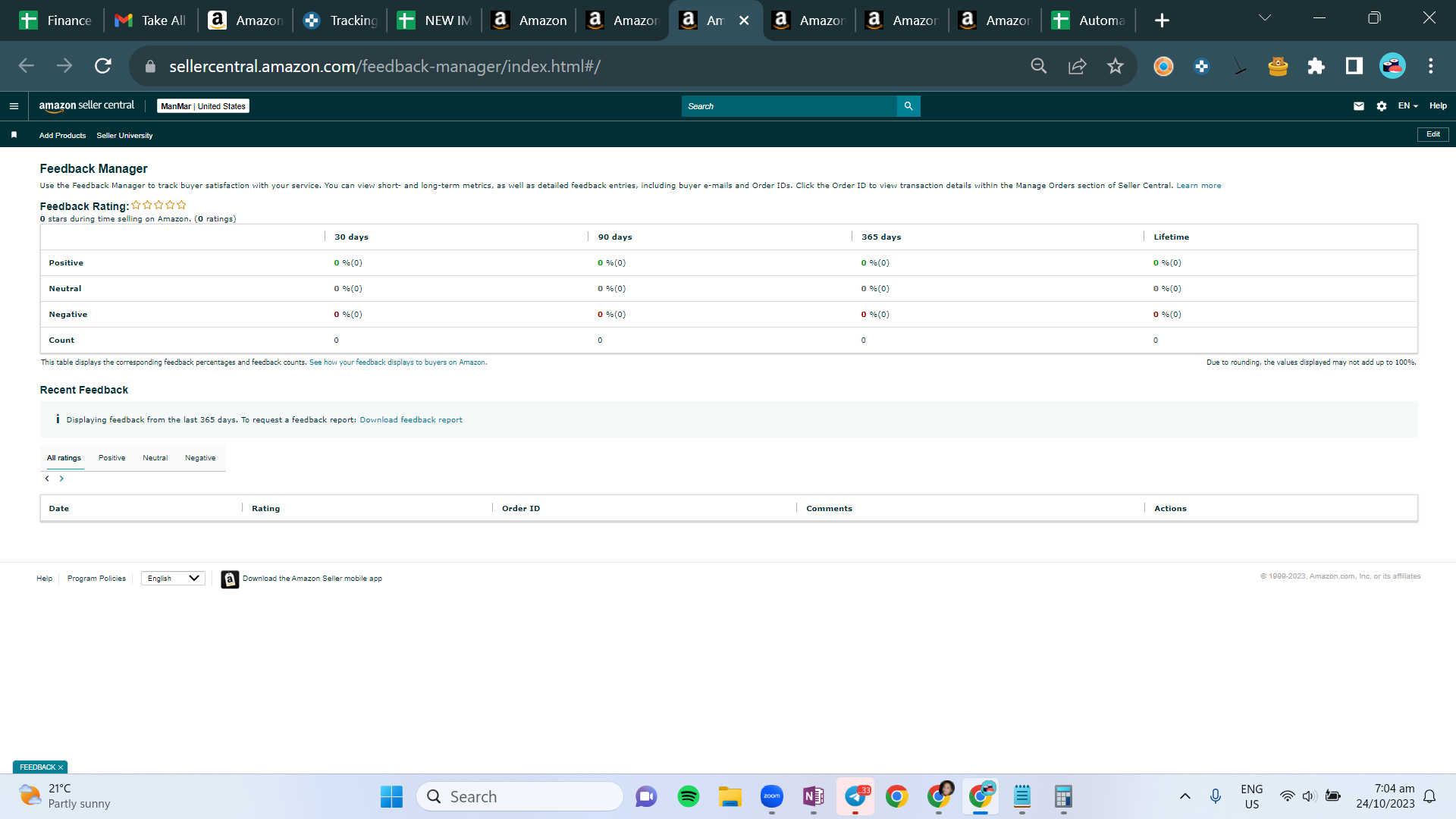The width and height of the screenshot is (1456, 819).
Task: Open Zoom from the taskbar
Action: coord(771,796)
